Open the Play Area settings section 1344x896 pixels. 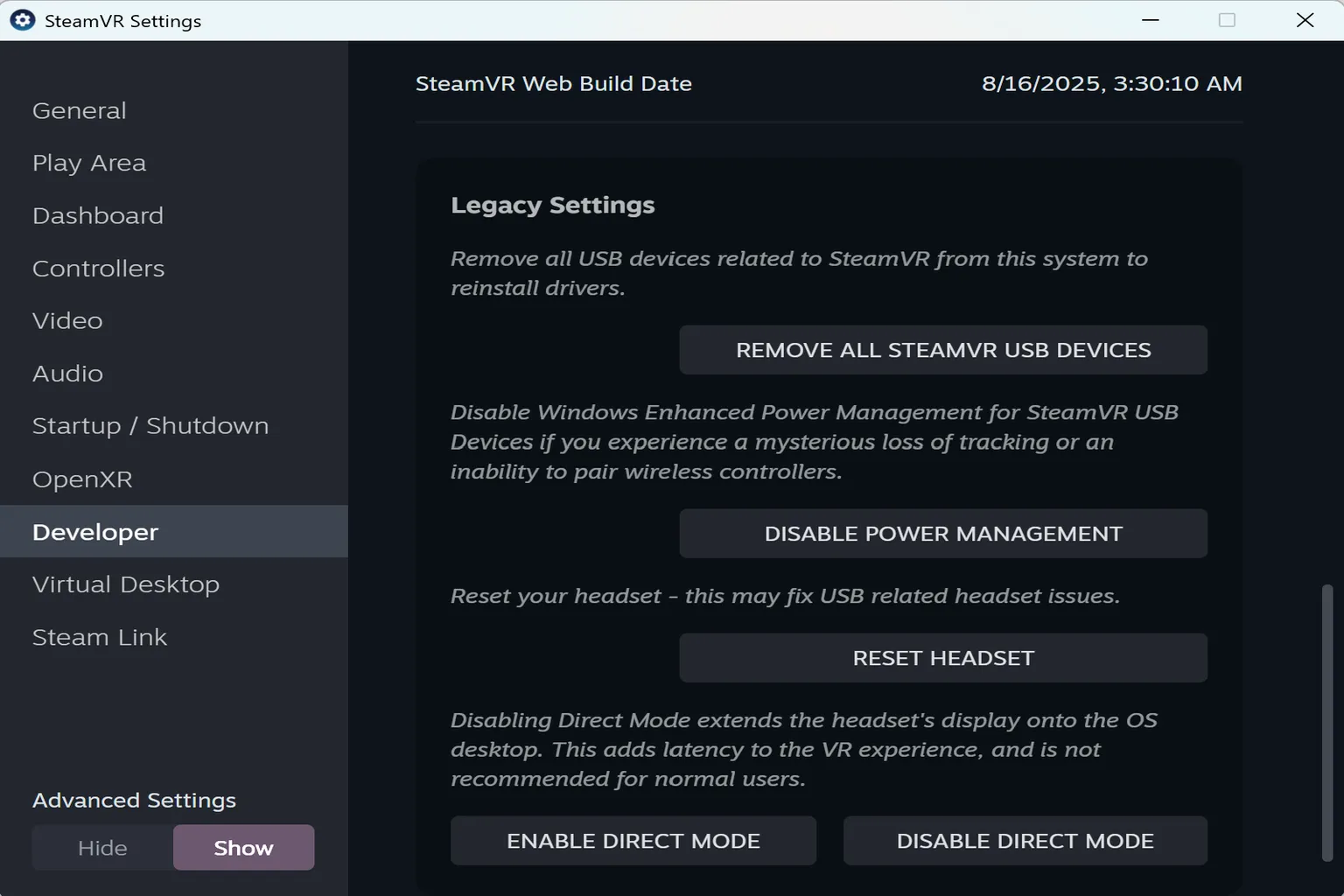tap(88, 163)
